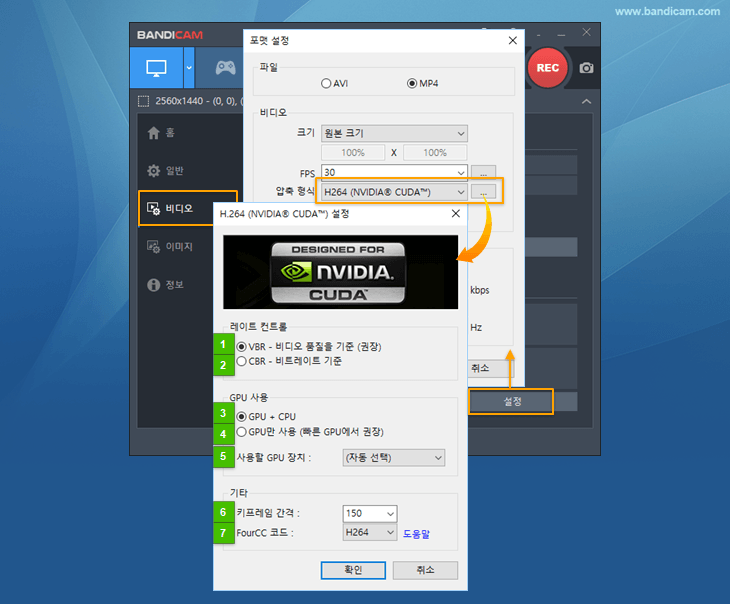
Task: Click 취소 in CUDA settings dialog
Action: (425, 570)
